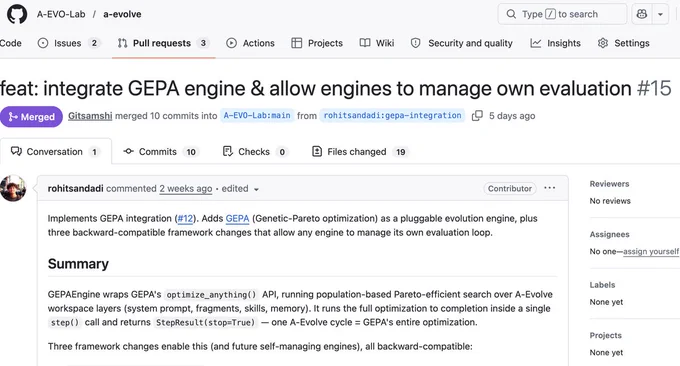The image size is (680, 366).
Task: Open the '2 weeks ago' comment permalink
Action: (x=186, y=189)
